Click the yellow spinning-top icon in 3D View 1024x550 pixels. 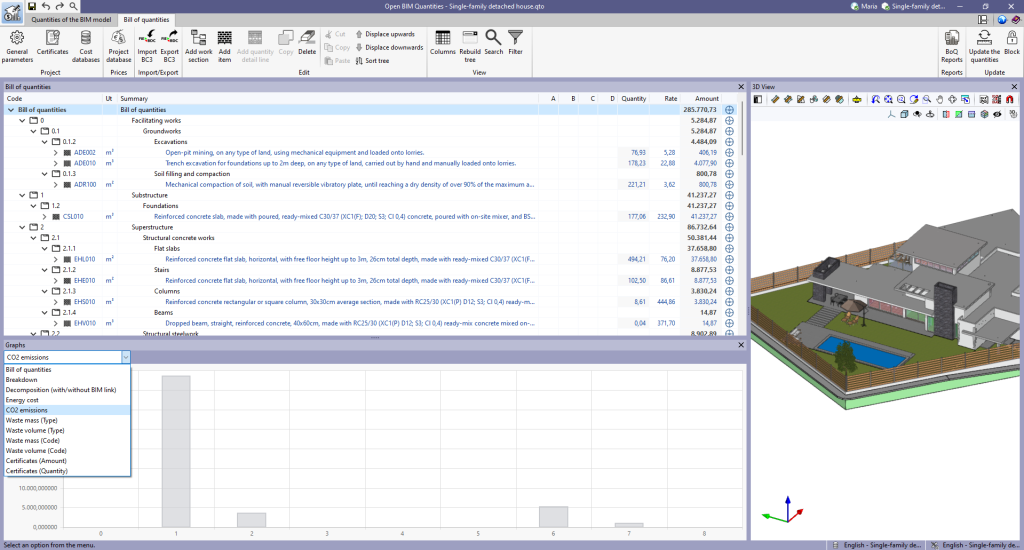[857, 99]
